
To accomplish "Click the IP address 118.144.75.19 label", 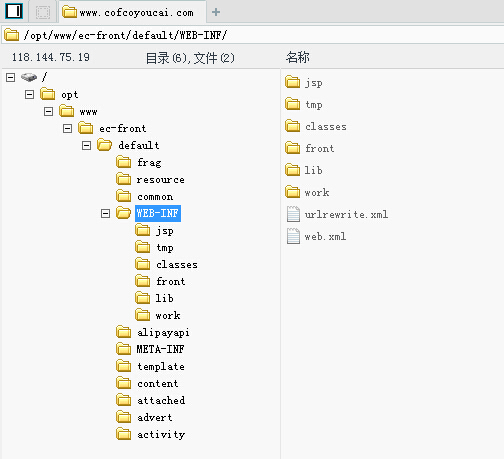I will pos(51,57).
